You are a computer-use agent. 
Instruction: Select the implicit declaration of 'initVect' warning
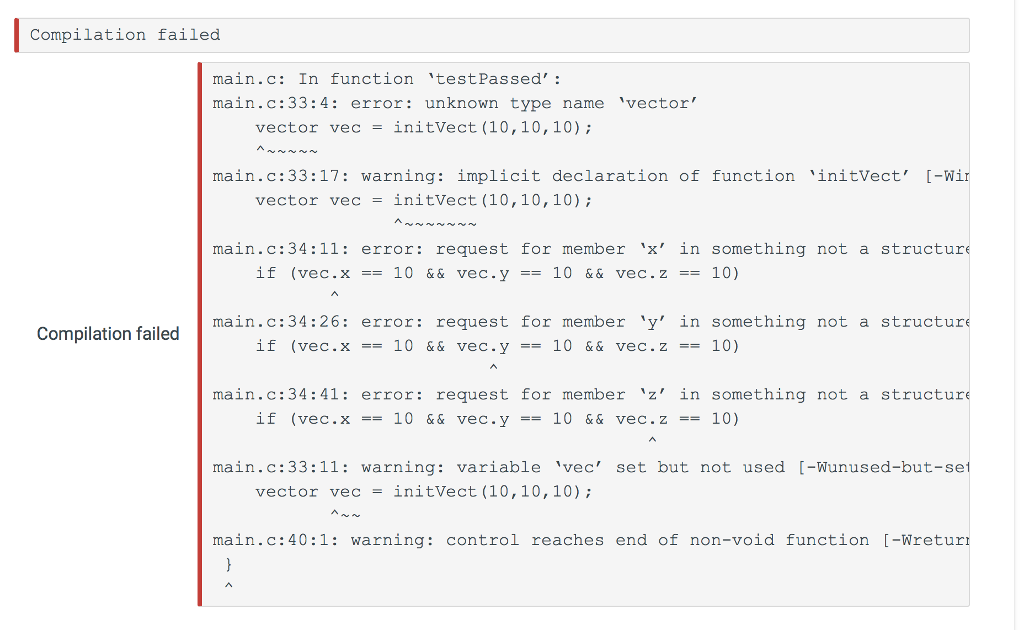click(x=590, y=176)
